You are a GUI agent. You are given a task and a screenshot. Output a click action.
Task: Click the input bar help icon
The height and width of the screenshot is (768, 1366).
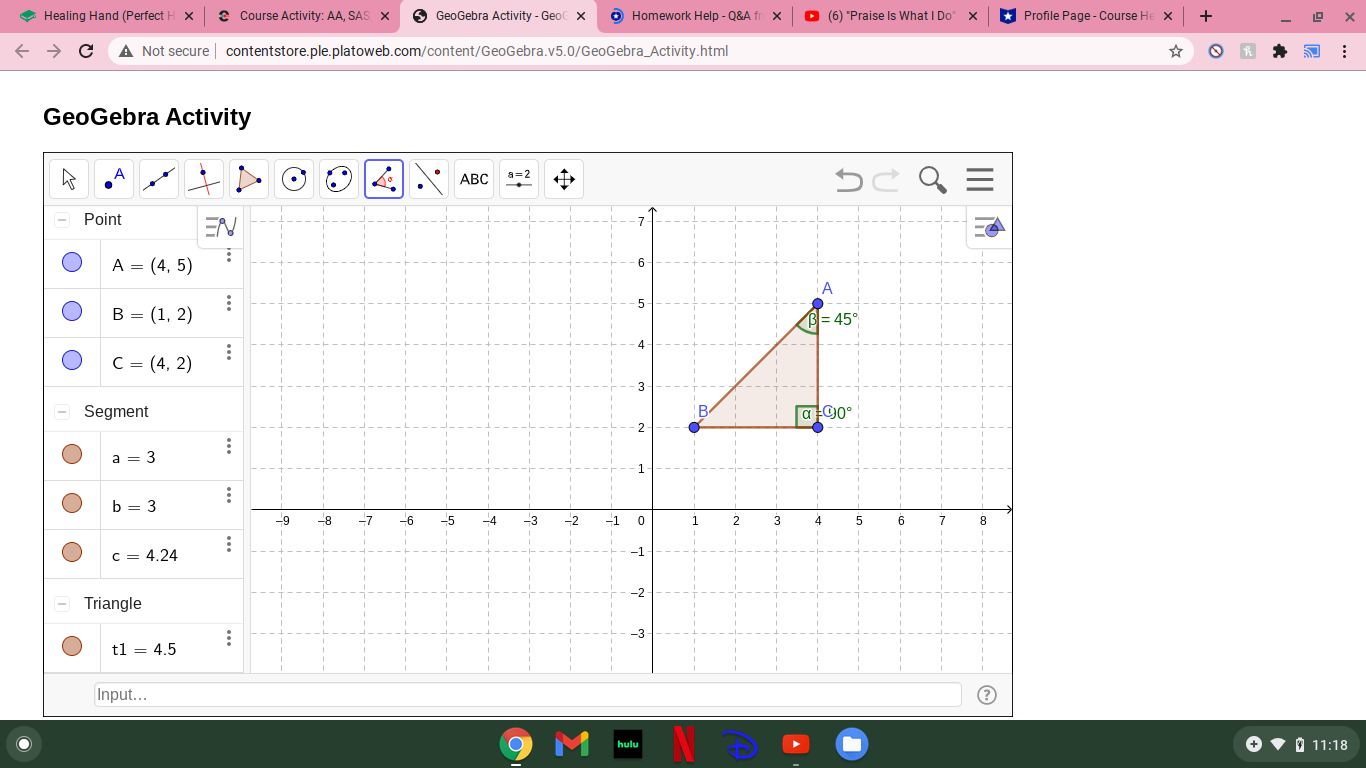pos(987,695)
